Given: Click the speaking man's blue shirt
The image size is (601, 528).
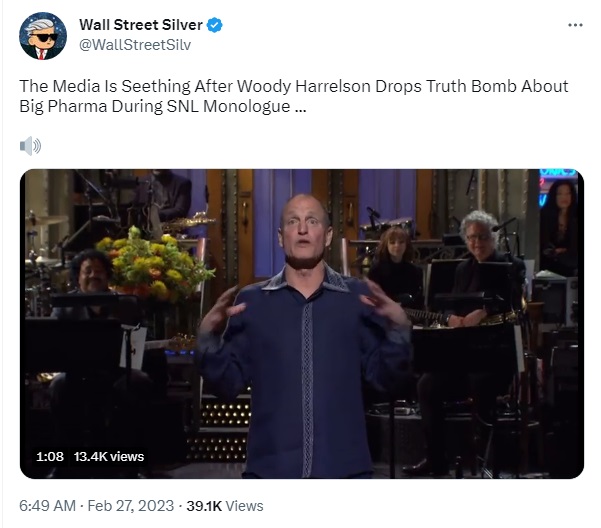Looking at the screenshot, I should pos(305,372).
